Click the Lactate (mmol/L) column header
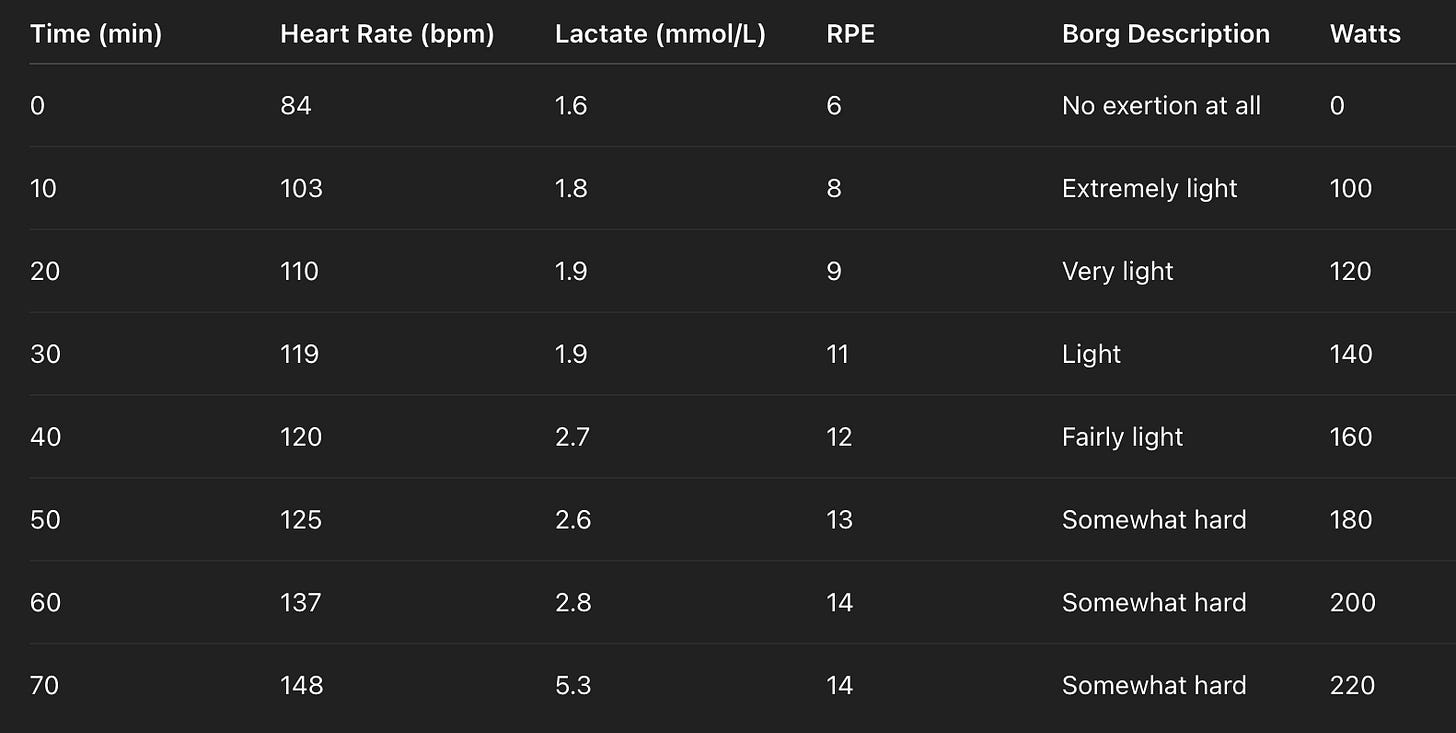Viewport: 1456px width, 733px height. (660, 34)
